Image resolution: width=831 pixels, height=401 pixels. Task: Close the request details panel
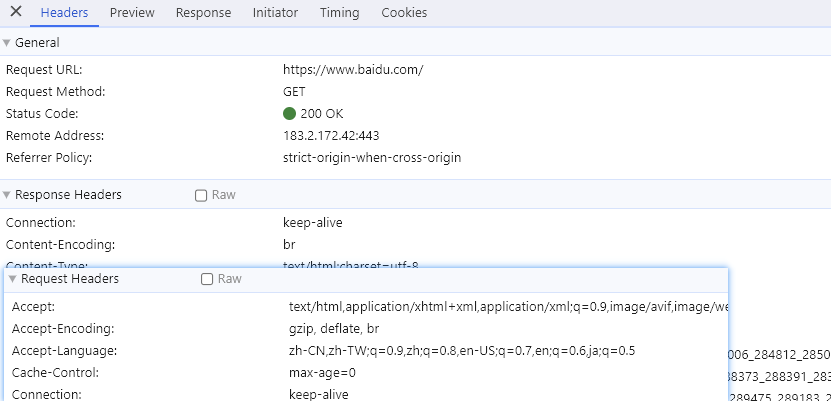pyautogui.click(x=16, y=13)
